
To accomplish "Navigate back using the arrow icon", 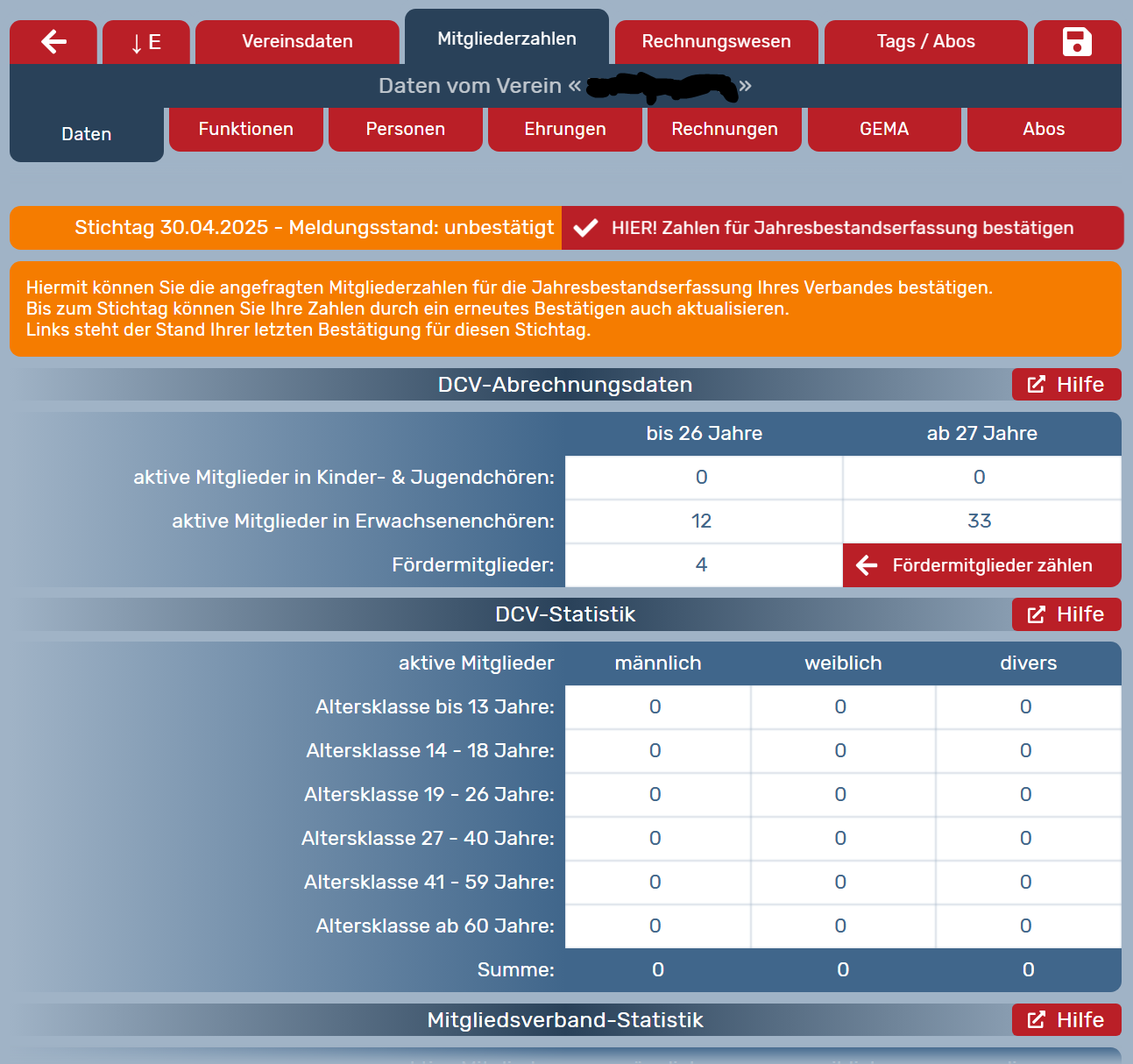I will (x=53, y=41).
